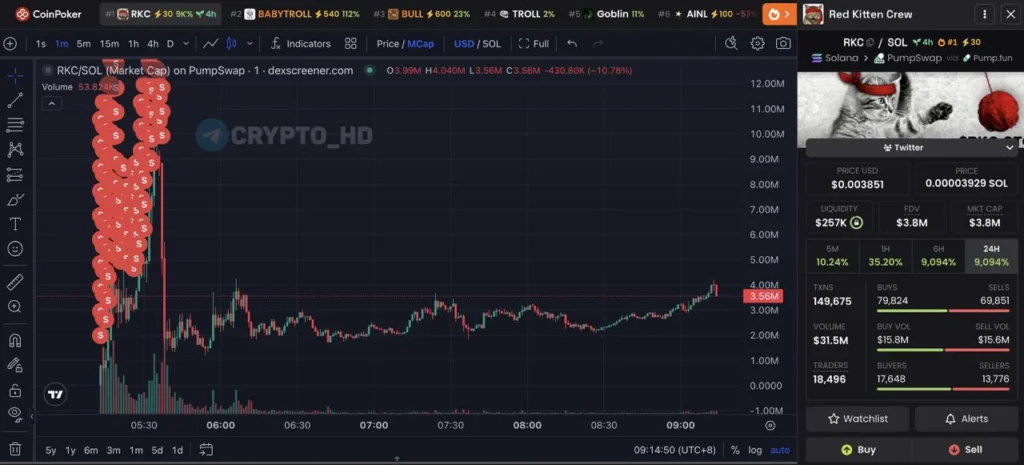The width and height of the screenshot is (1024, 465).
Task: Select the pattern drawing tool
Action: (x=16, y=150)
